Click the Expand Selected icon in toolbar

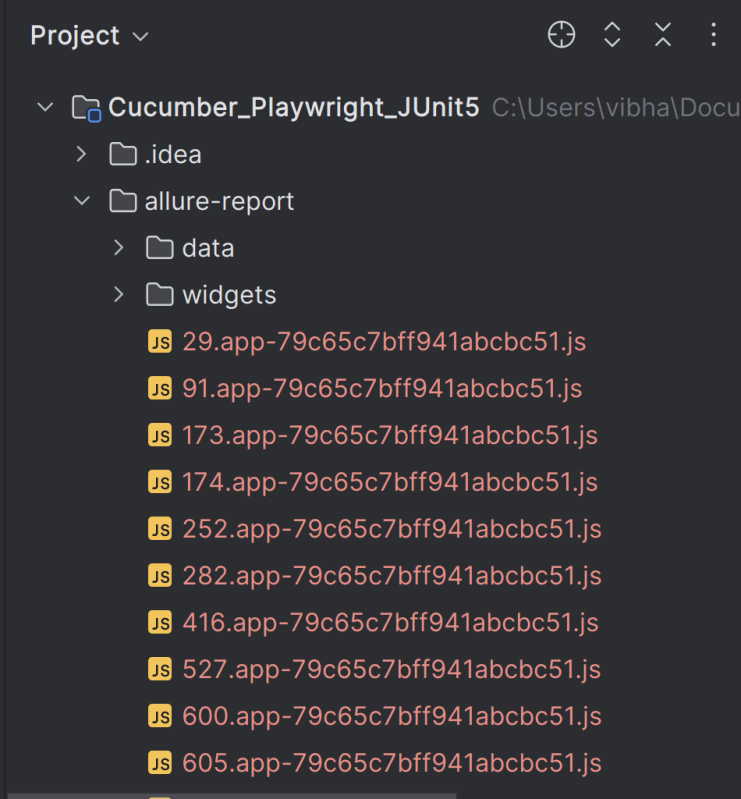[x=613, y=36]
